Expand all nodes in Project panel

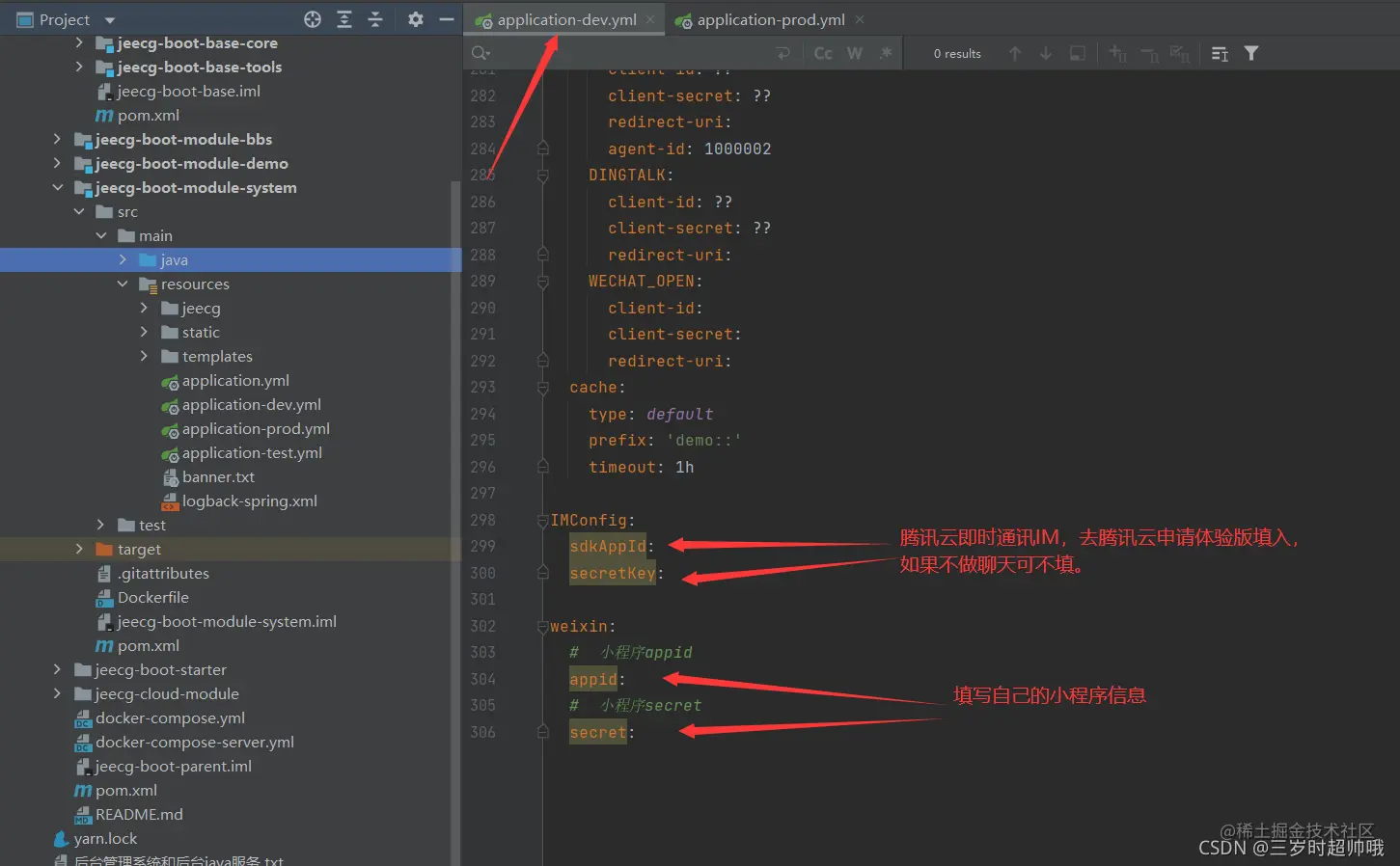click(x=344, y=19)
